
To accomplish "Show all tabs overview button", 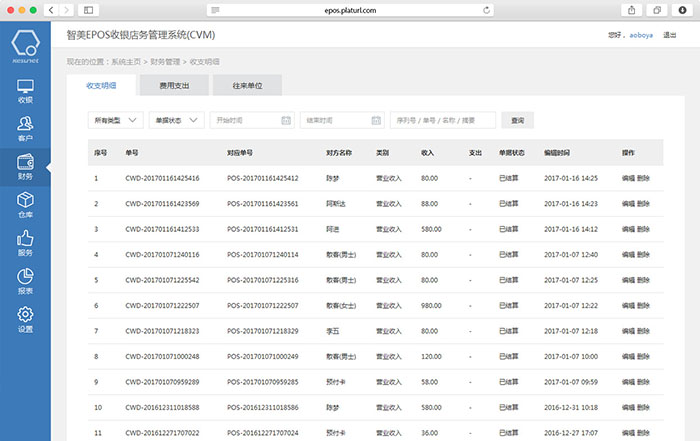I will click(657, 10).
